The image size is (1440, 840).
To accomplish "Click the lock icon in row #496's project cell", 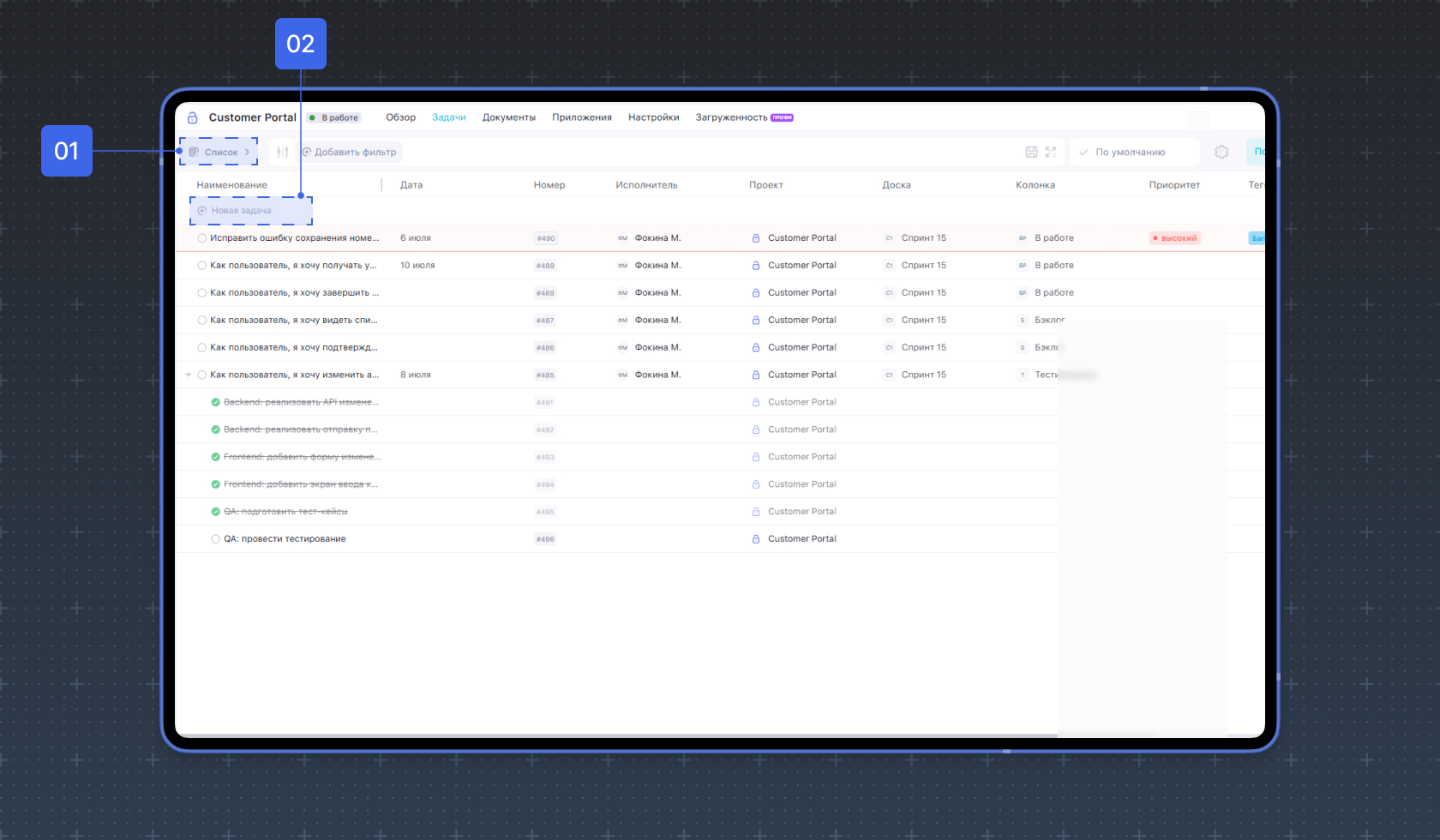I will coord(756,539).
